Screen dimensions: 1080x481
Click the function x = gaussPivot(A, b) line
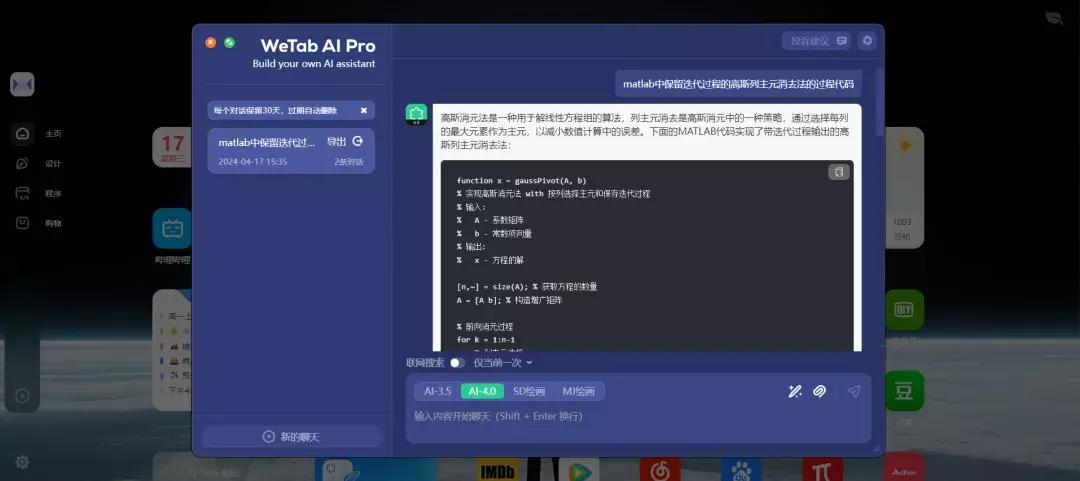click(x=521, y=181)
